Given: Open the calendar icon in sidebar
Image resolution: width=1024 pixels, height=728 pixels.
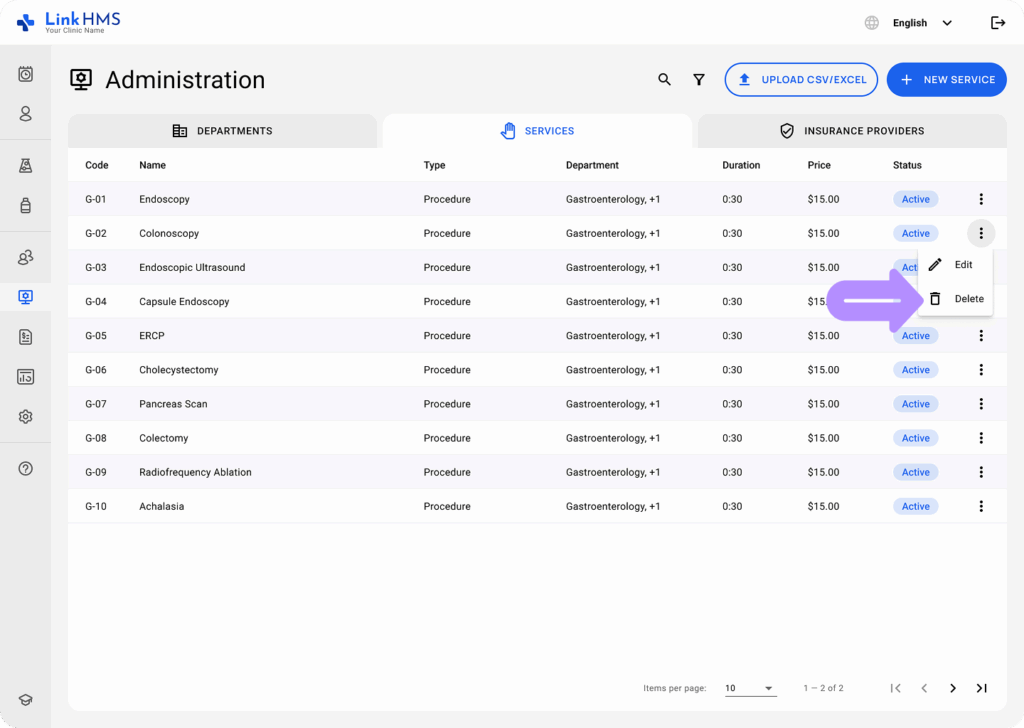Looking at the screenshot, I should coord(26,74).
